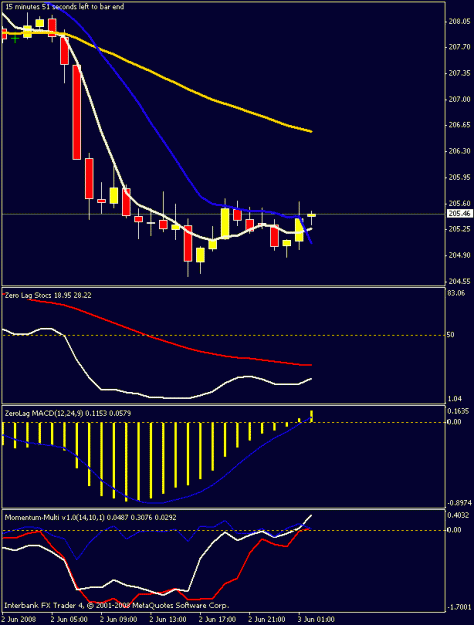Click the 206.65 price scale value
474x625 pixels.
coord(459,125)
